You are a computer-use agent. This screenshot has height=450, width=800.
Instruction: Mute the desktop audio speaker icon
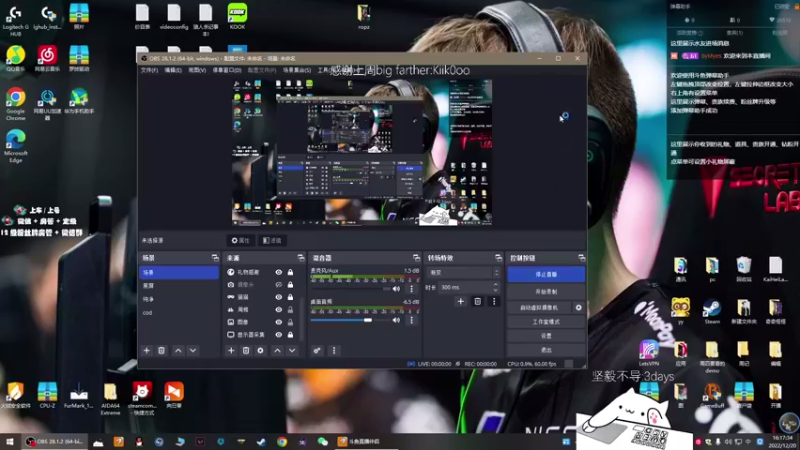[396, 320]
